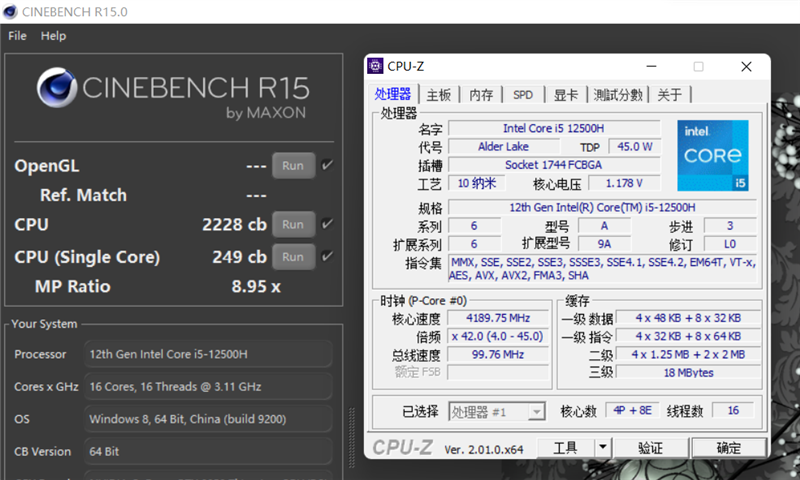This screenshot has height=480, width=800.
Task: Click the L3 cache 18 MBytes value
Action: point(688,372)
